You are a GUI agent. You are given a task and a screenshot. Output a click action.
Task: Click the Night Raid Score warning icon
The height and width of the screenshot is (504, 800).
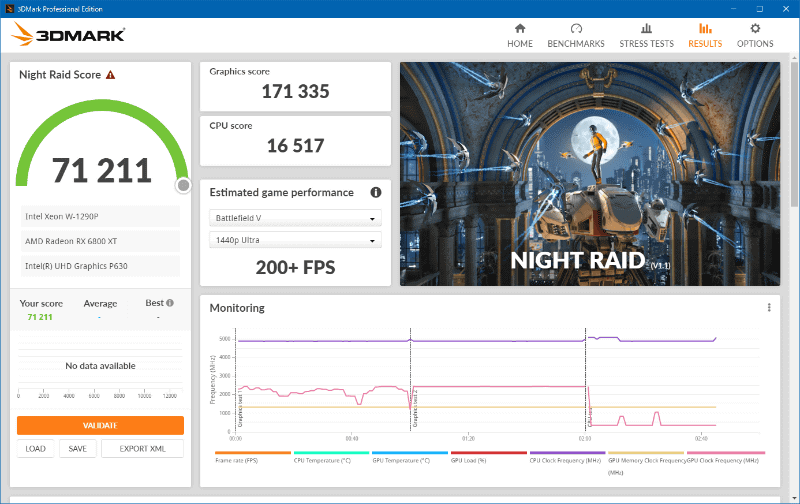pos(110,75)
